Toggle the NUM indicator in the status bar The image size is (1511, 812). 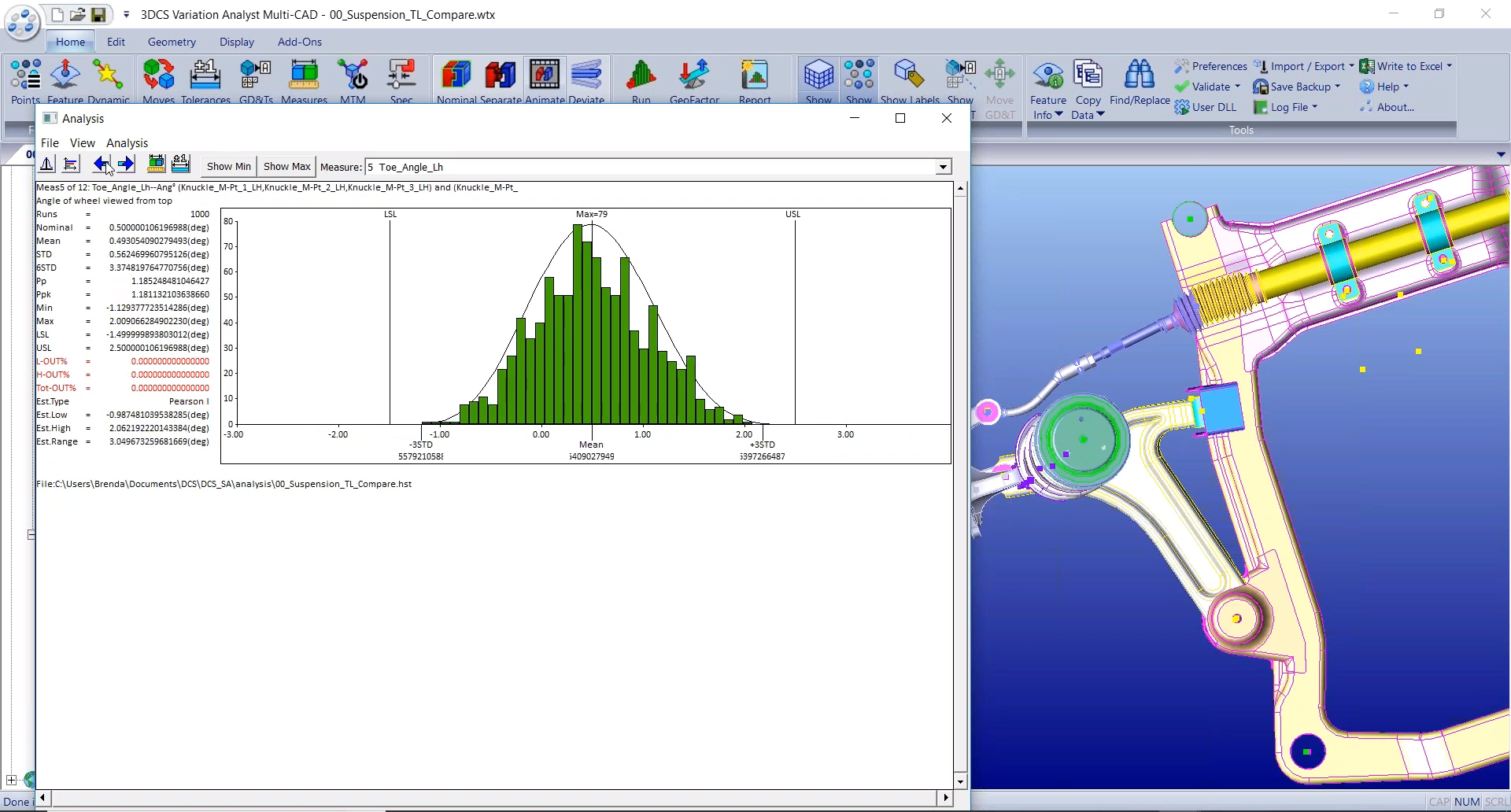click(x=1465, y=801)
